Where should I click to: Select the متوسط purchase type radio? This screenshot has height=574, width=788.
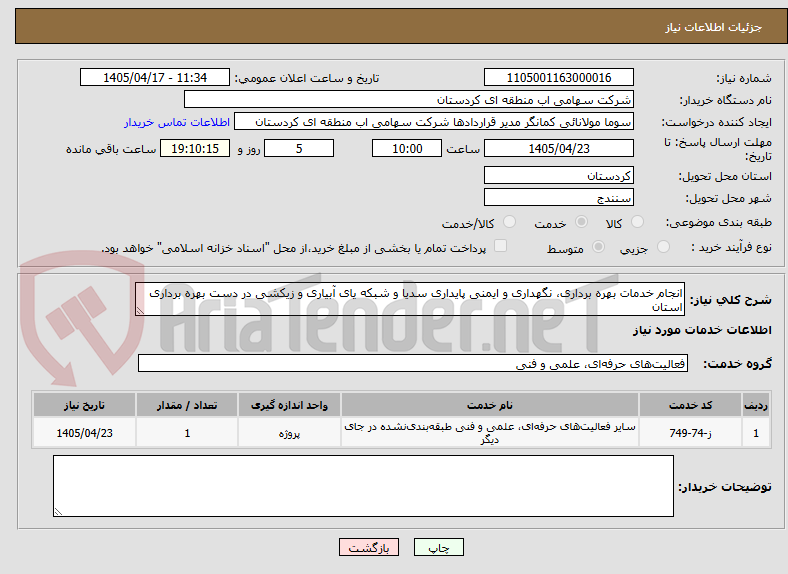pyautogui.click(x=598, y=246)
